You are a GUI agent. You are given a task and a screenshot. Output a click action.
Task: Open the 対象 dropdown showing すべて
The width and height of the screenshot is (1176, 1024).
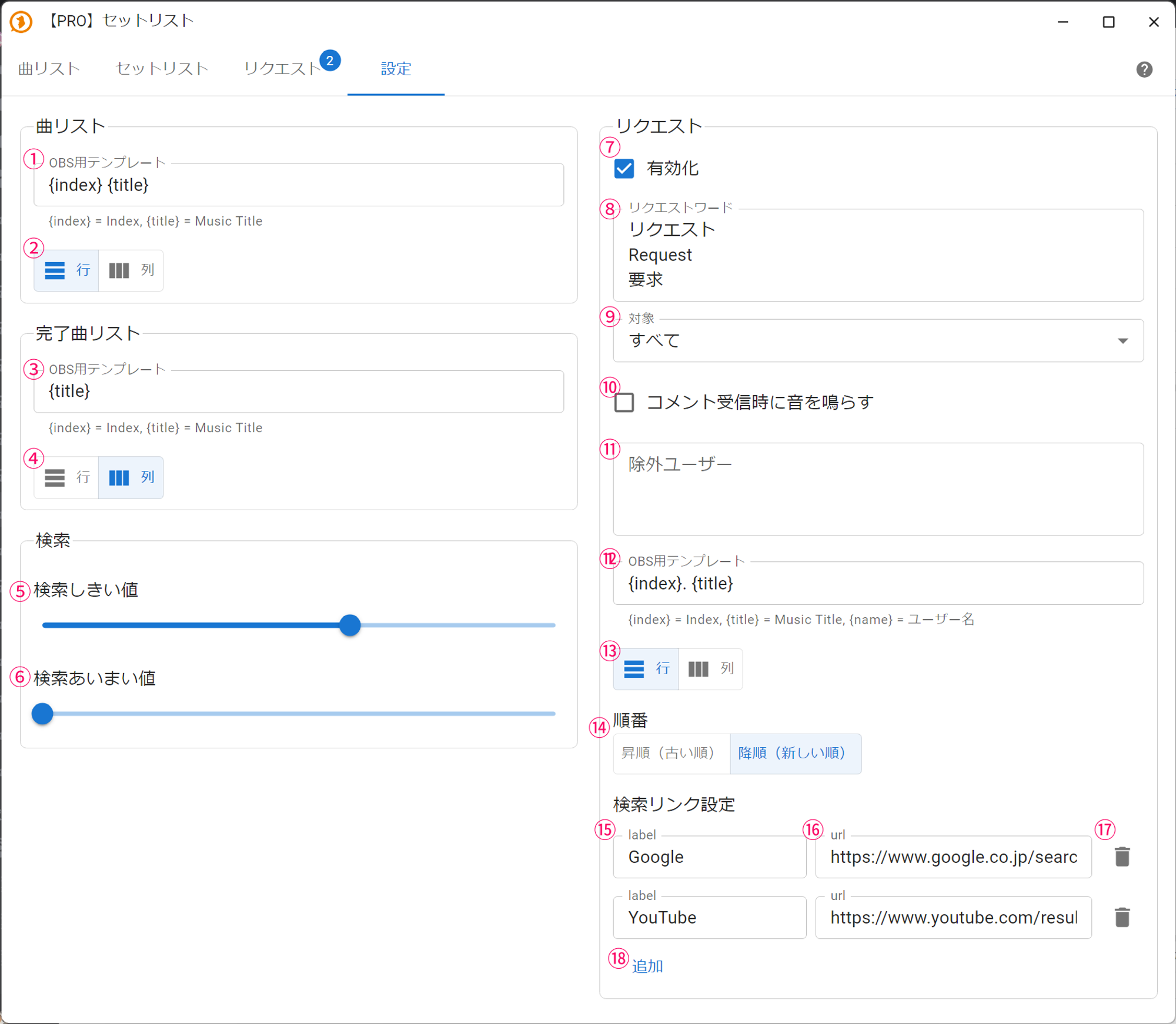tap(878, 341)
